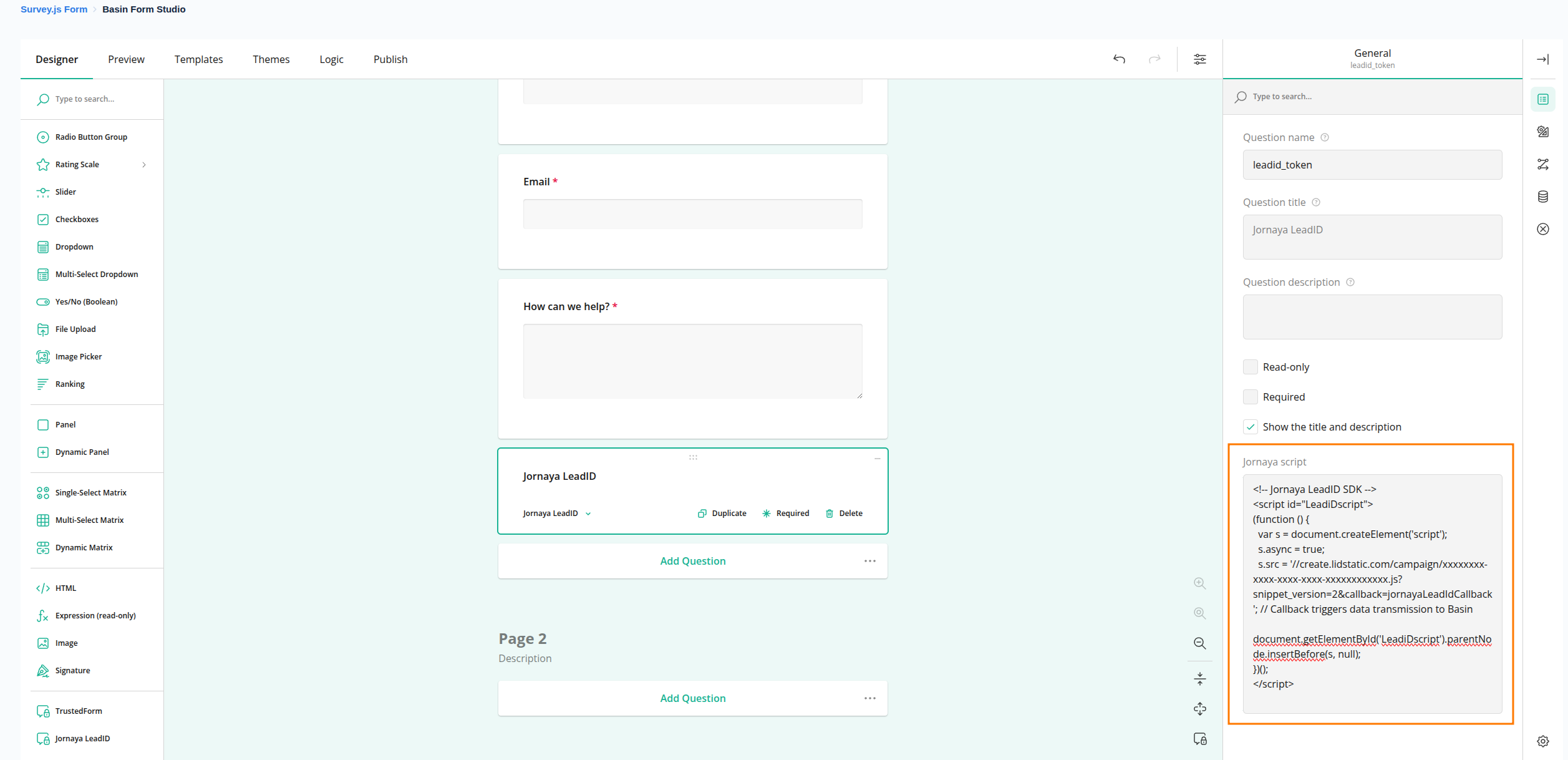Viewport: 1568px width, 760px height.
Task: Show help for Question description
Action: 1350,282
